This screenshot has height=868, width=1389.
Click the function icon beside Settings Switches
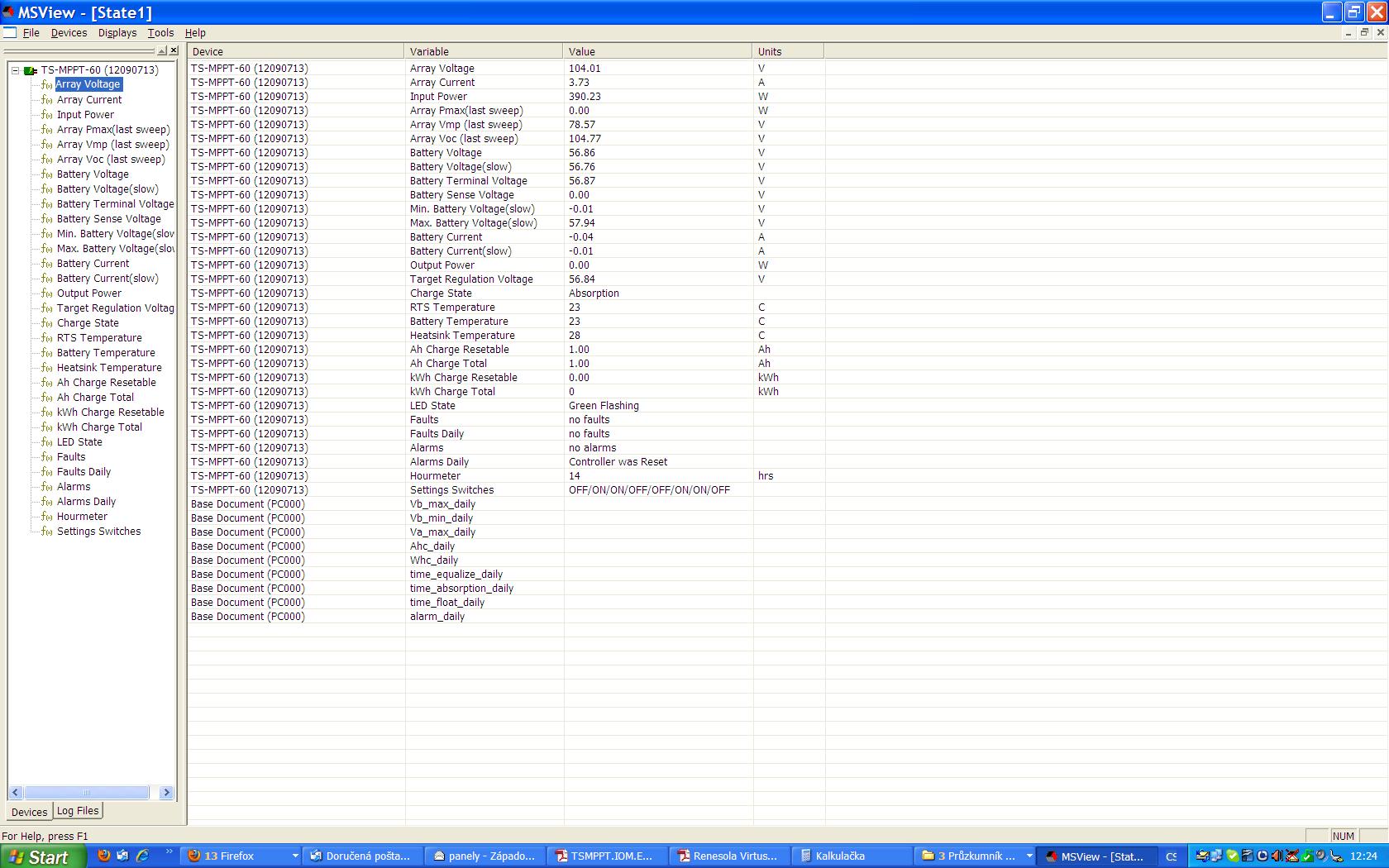(47, 532)
